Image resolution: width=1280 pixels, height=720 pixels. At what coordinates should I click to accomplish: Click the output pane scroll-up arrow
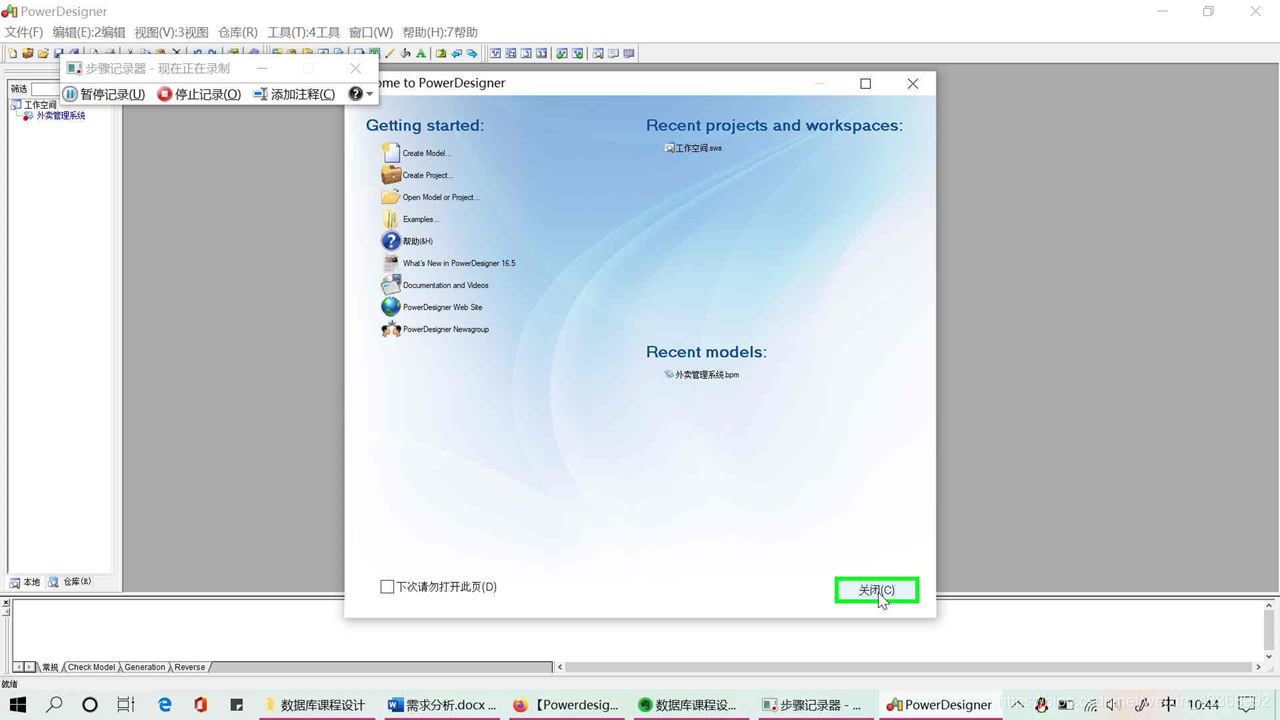pos(1269,606)
